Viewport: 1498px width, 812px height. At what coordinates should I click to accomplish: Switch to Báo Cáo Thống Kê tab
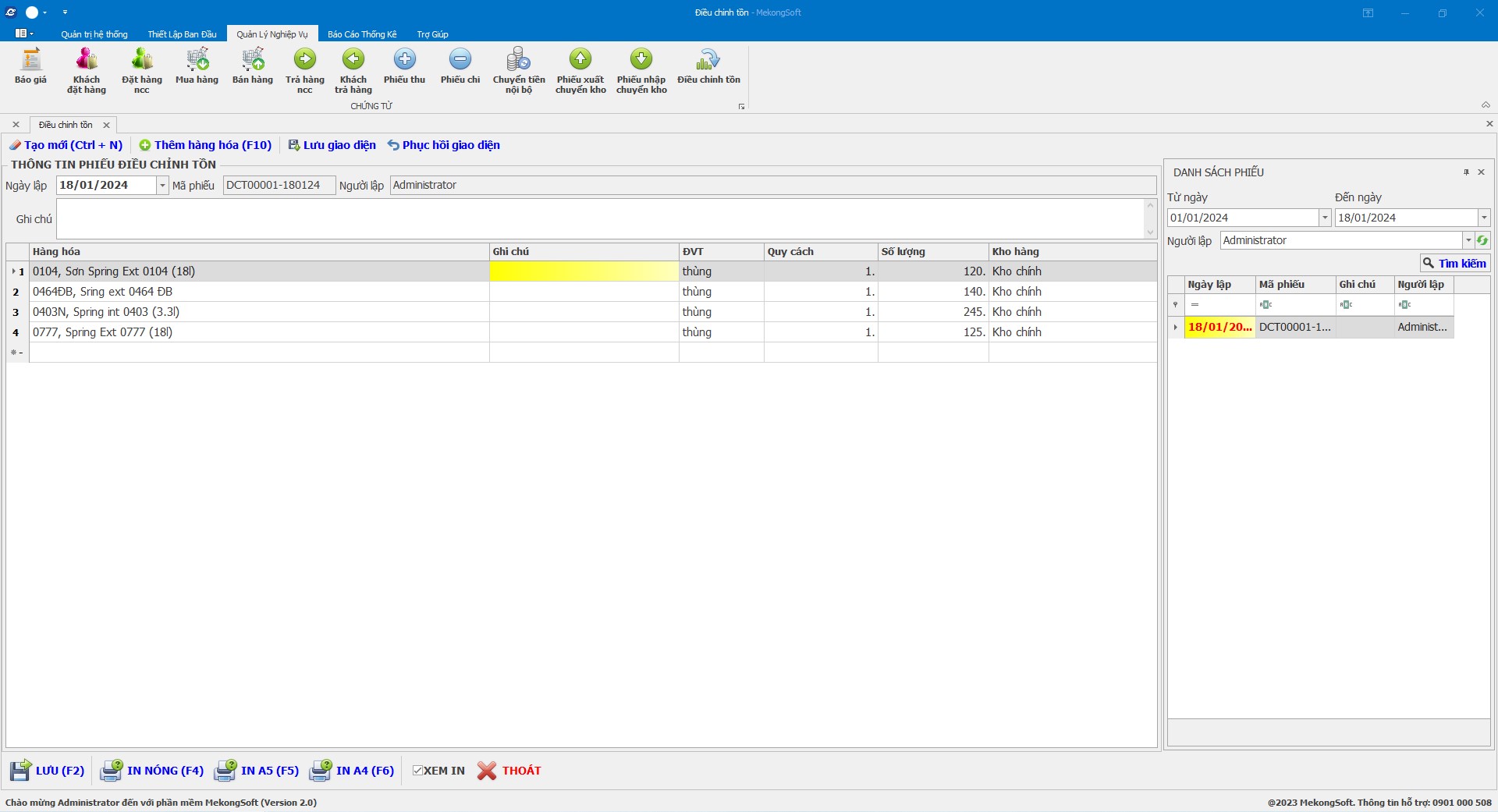pyautogui.click(x=362, y=34)
